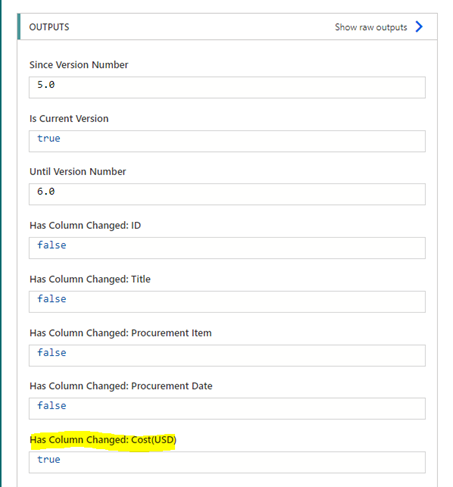
Task: Click the Procurement Date changed value field
Action: point(227,408)
